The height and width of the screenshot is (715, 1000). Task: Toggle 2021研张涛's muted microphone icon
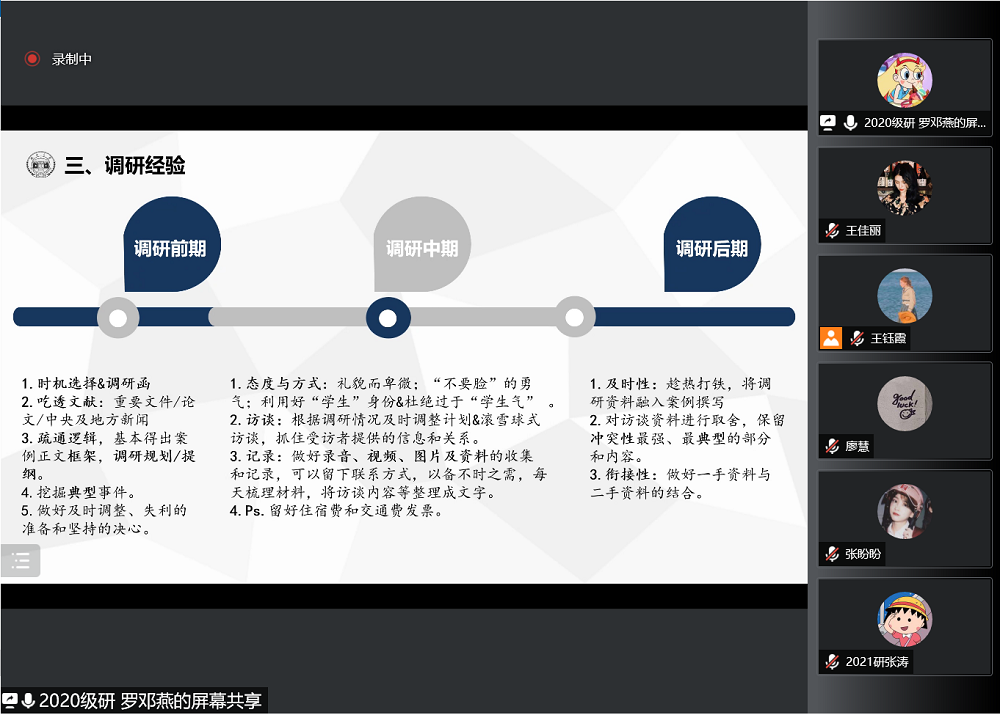pos(831,662)
